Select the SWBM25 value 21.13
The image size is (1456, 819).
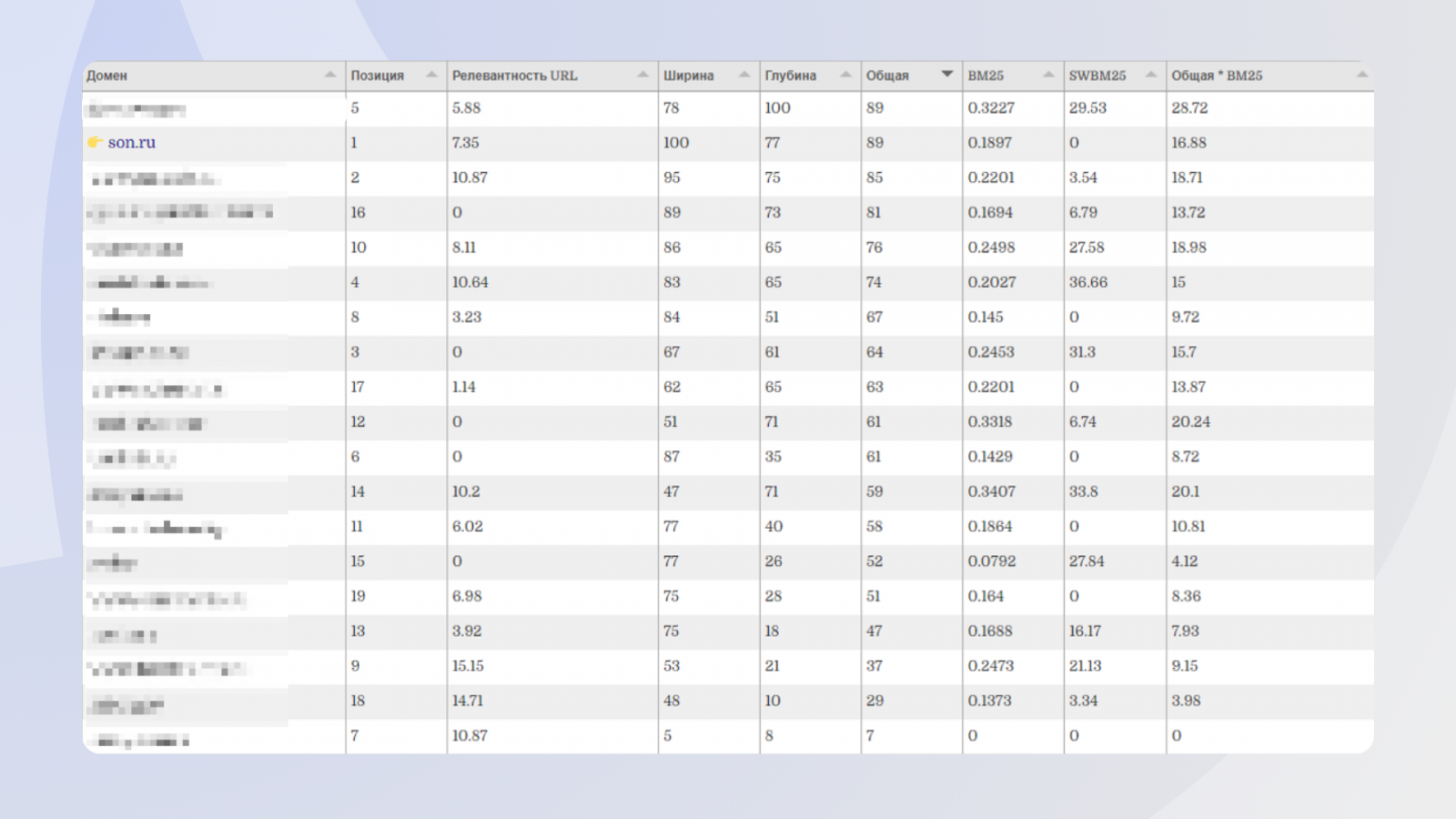tap(1085, 666)
